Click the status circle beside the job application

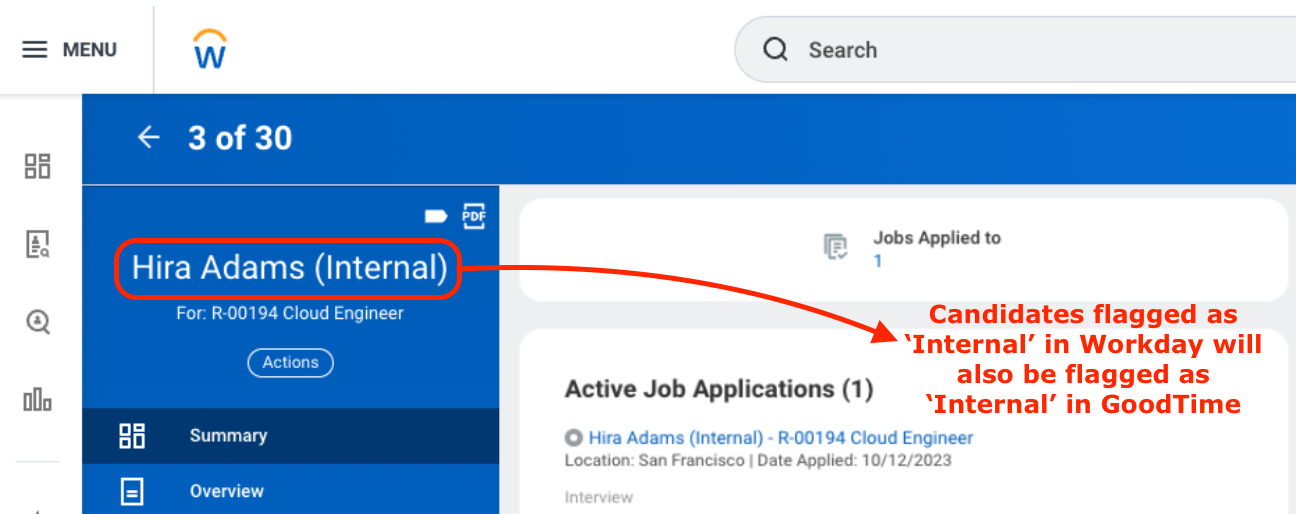(573, 438)
